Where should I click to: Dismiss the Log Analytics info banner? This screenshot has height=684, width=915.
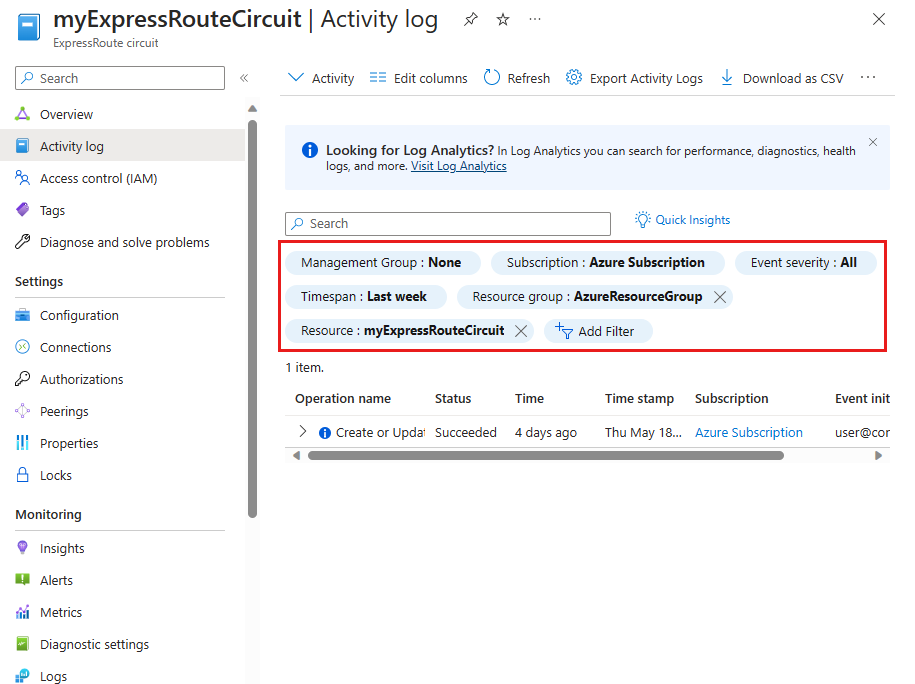873,143
